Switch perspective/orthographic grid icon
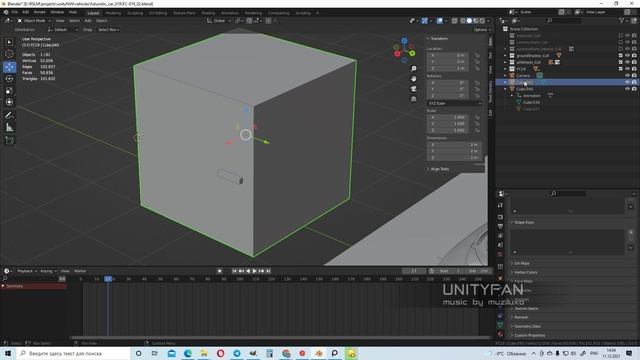Viewport: 640px width, 360px height. [413, 98]
